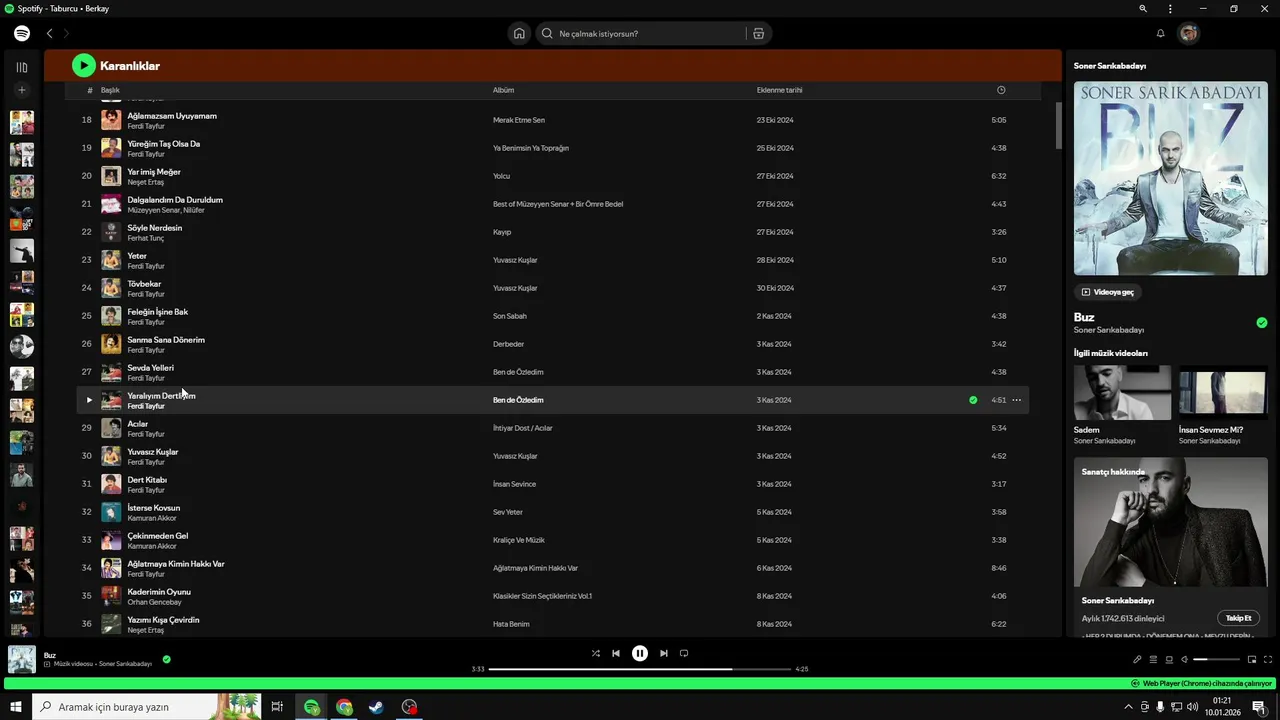Show lyrics with microphone icon
The width and height of the screenshot is (1280, 720).
click(x=1137, y=659)
